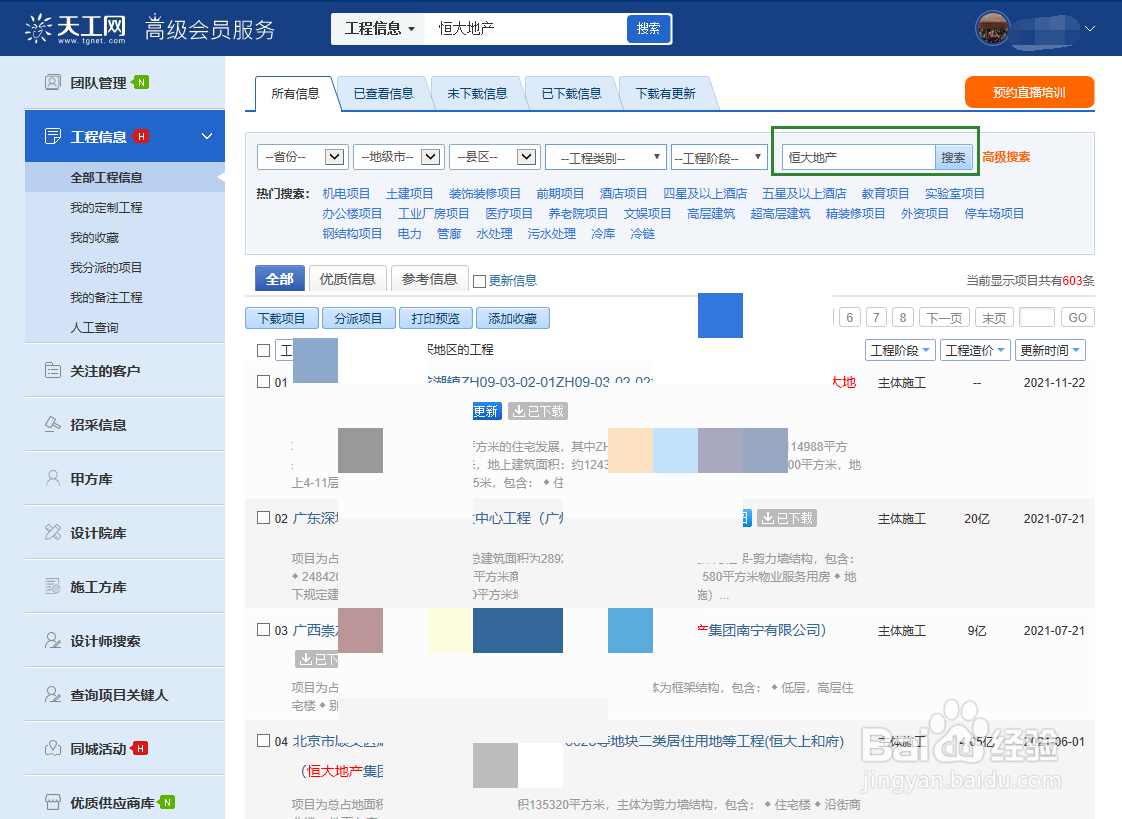The height and width of the screenshot is (819, 1122).
Task: Click the 关注的客户 sidebar icon
Action: click(52, 371)
